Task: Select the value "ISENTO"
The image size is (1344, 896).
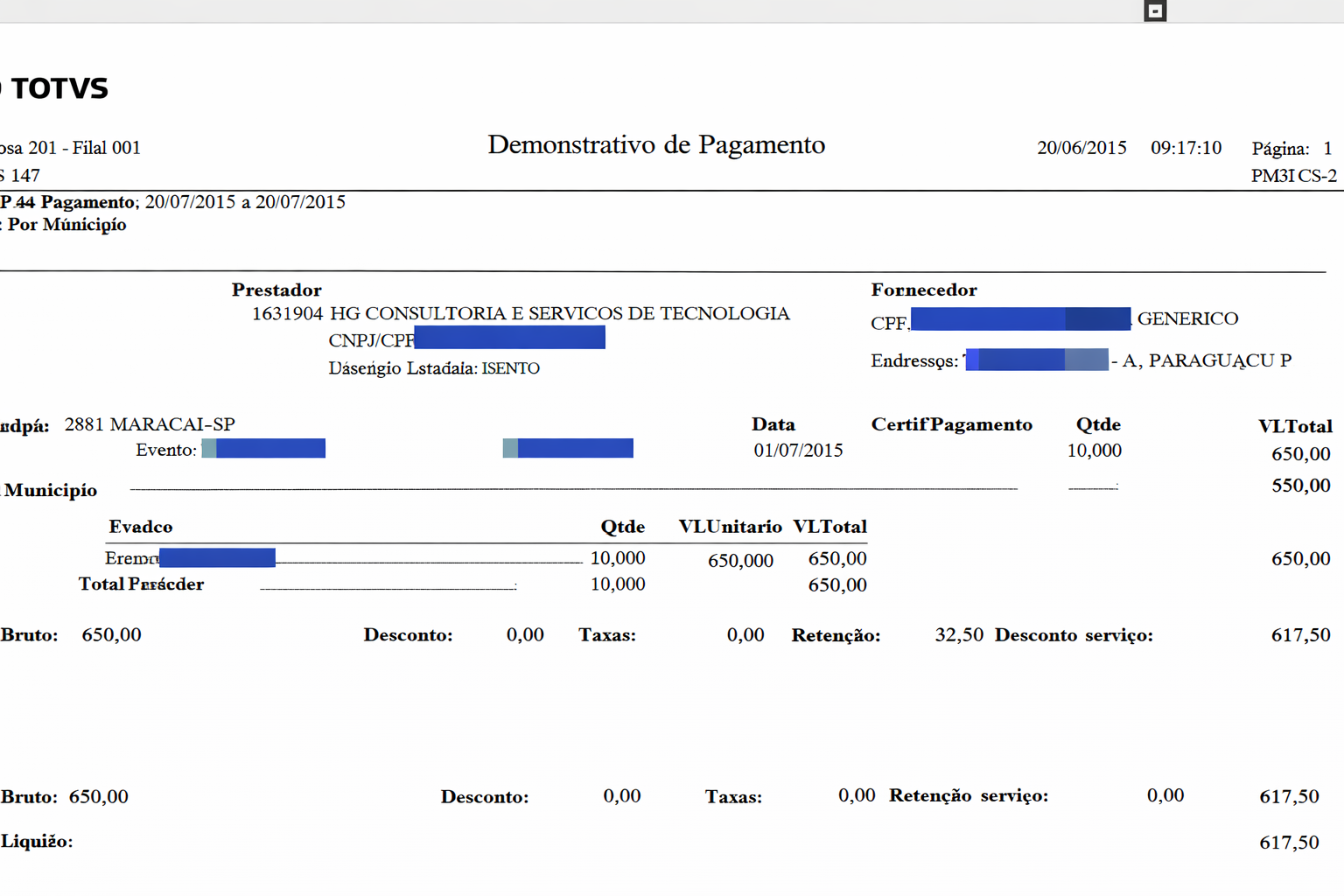Action: pos(511,368)
